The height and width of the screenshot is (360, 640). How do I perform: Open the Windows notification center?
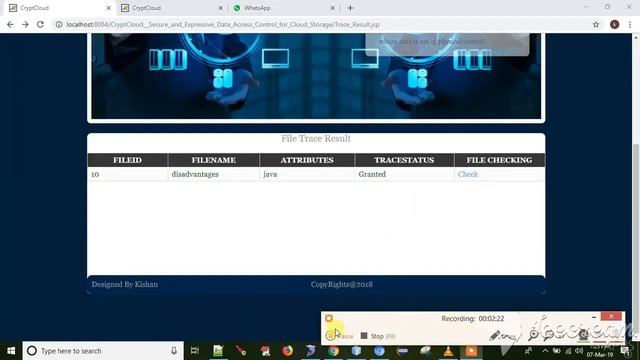click(625, 351)
